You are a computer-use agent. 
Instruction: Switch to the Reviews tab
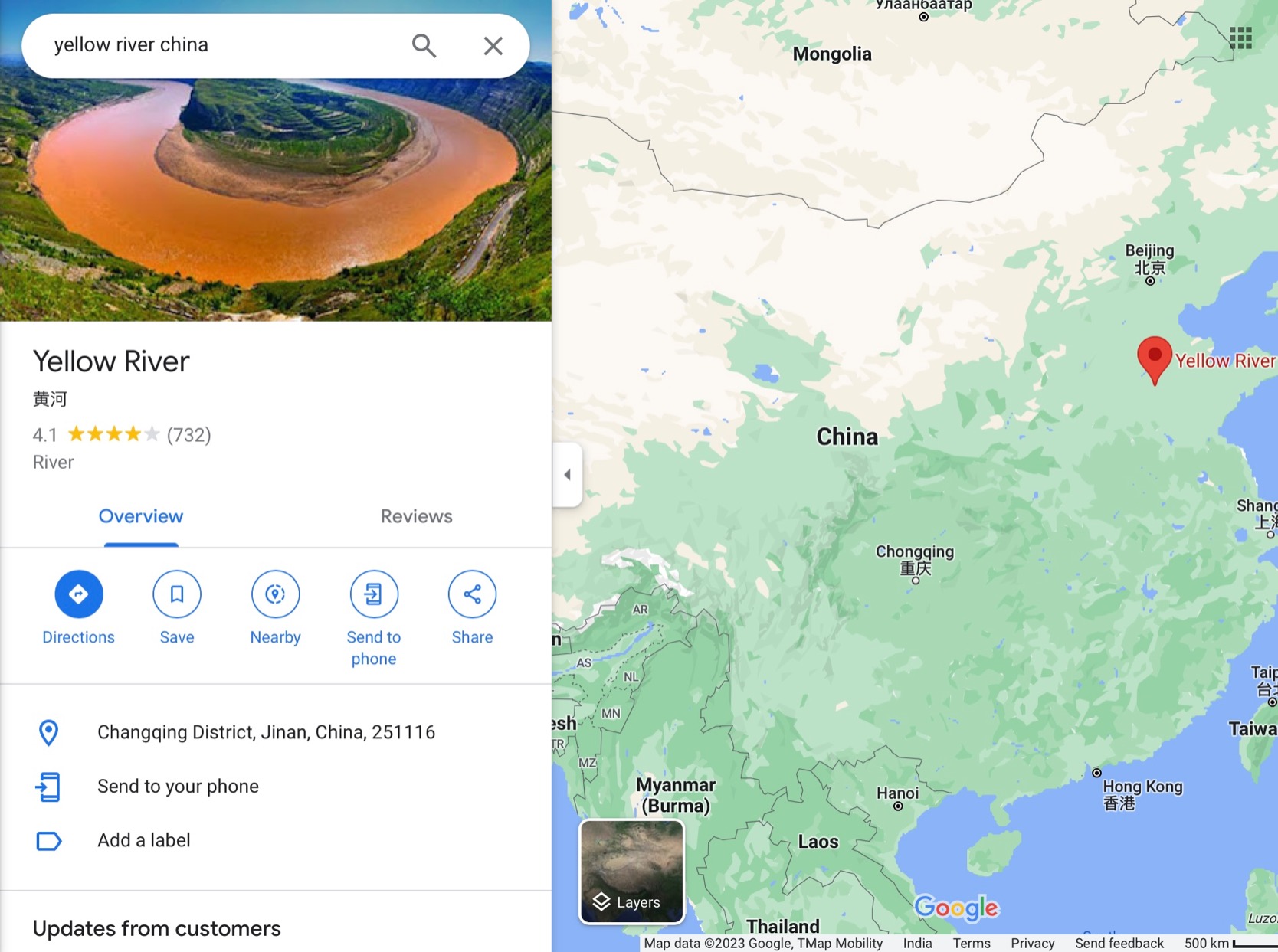click(x=416, y=516)
